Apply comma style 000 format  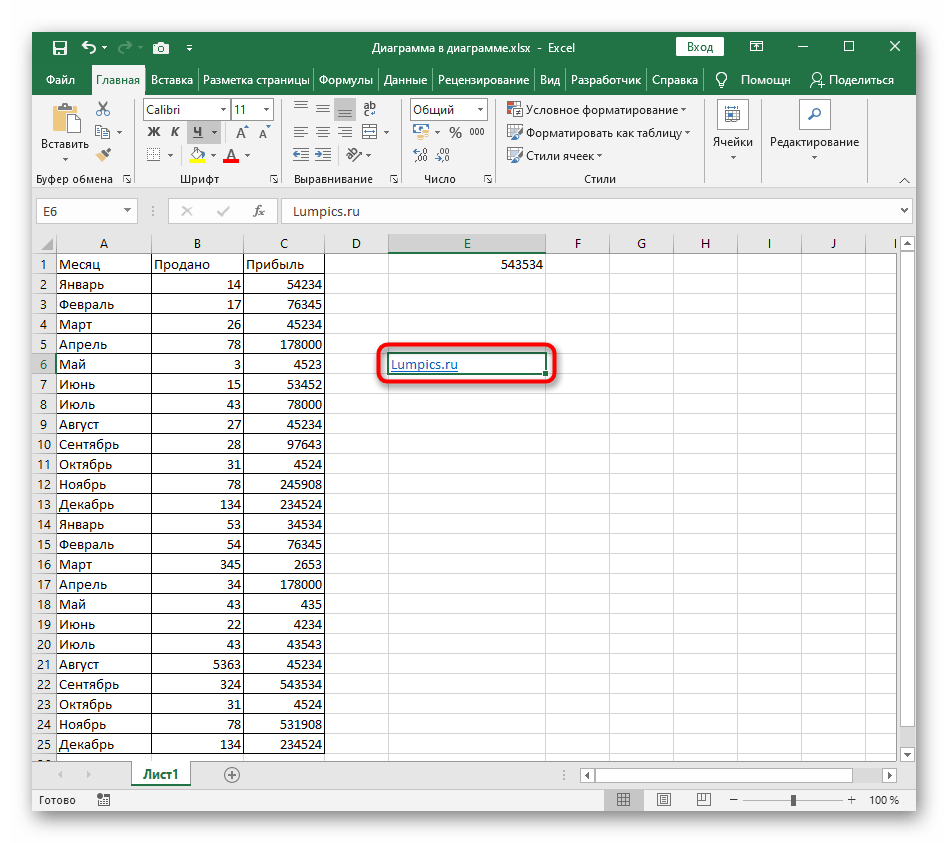pyautogui.click(x=477, y=132)
